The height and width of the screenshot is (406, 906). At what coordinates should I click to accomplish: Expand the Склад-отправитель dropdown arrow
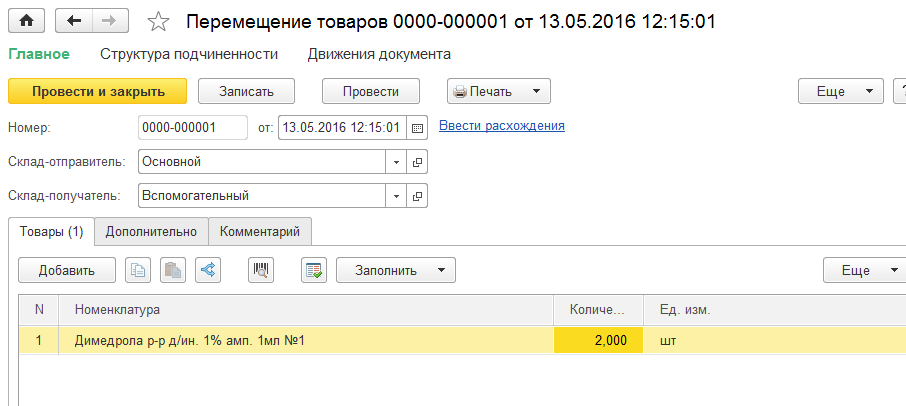pos(396,162)
